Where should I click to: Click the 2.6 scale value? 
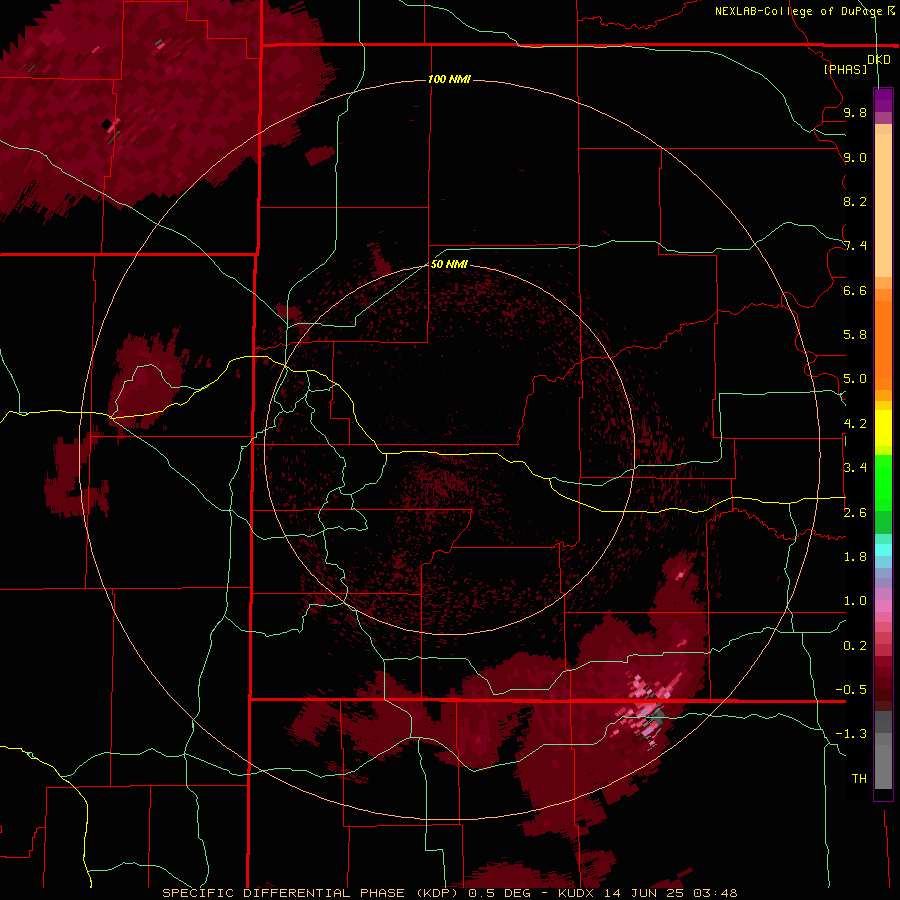tap(855, 513)
